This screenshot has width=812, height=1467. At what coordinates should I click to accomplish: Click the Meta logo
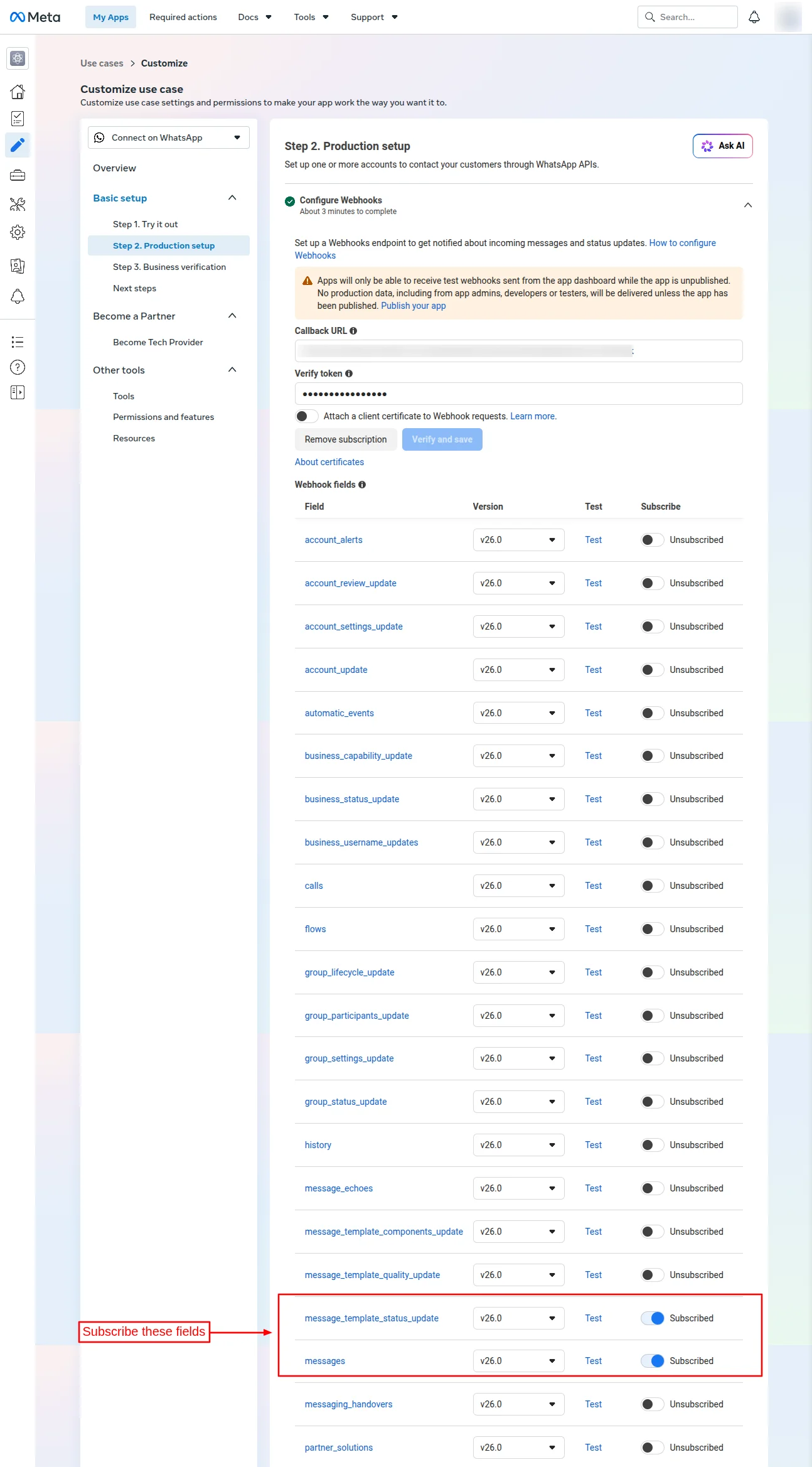35,17
